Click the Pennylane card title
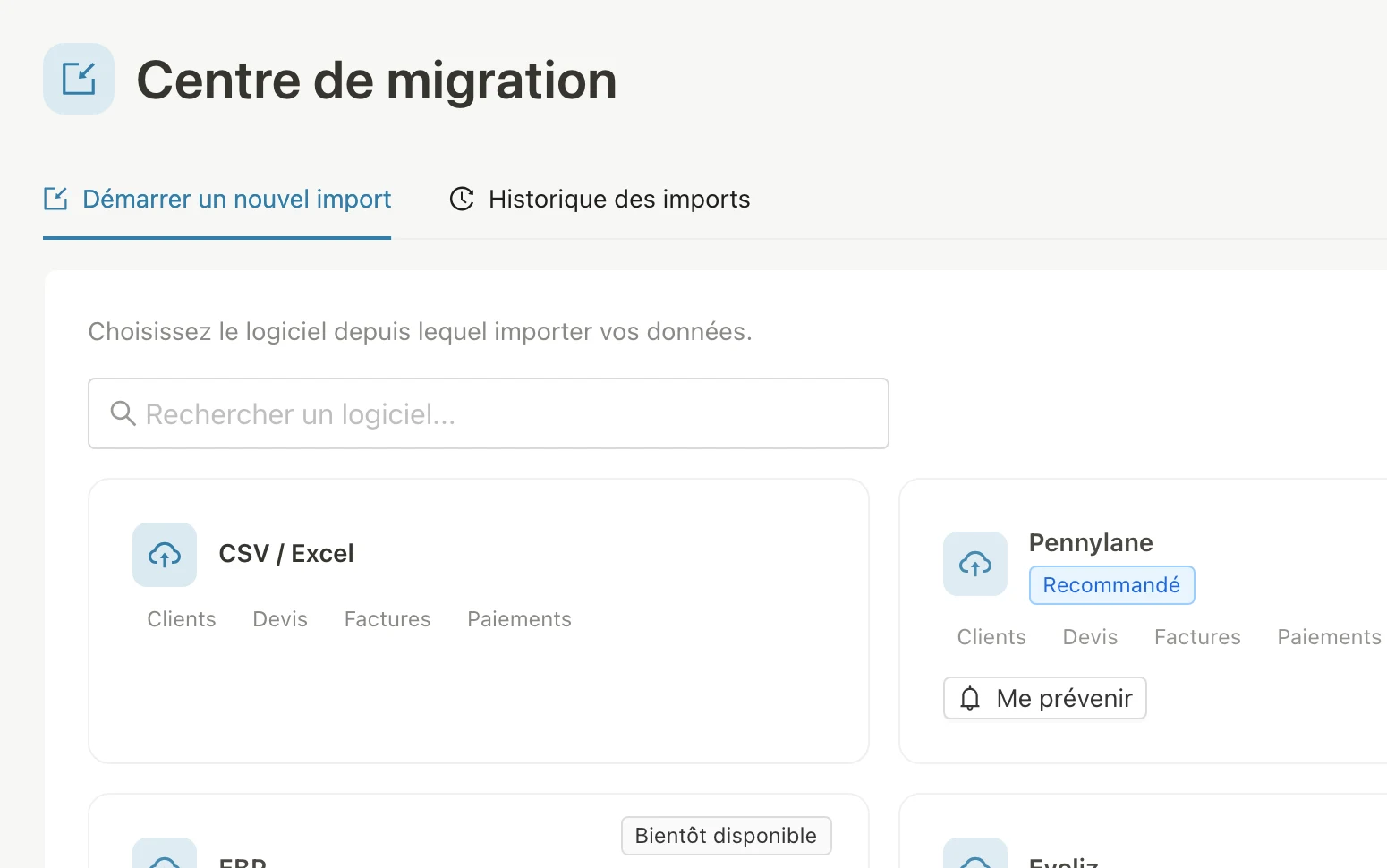Image resolution: width=1387 pixels, height=868 pixels. pos(1091,543)
